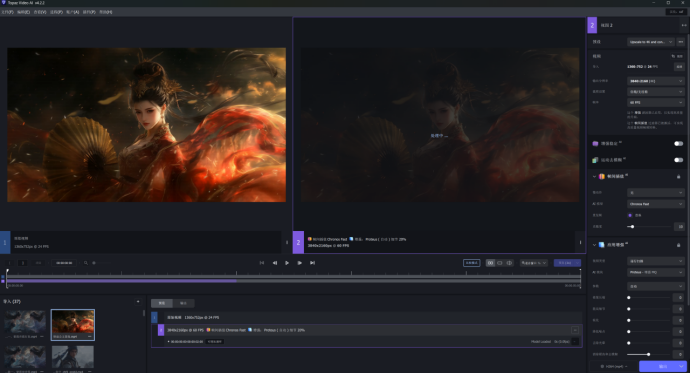Open the preset more-options (…) button
The height and width of the screenshot is (373, 691).
681,42
